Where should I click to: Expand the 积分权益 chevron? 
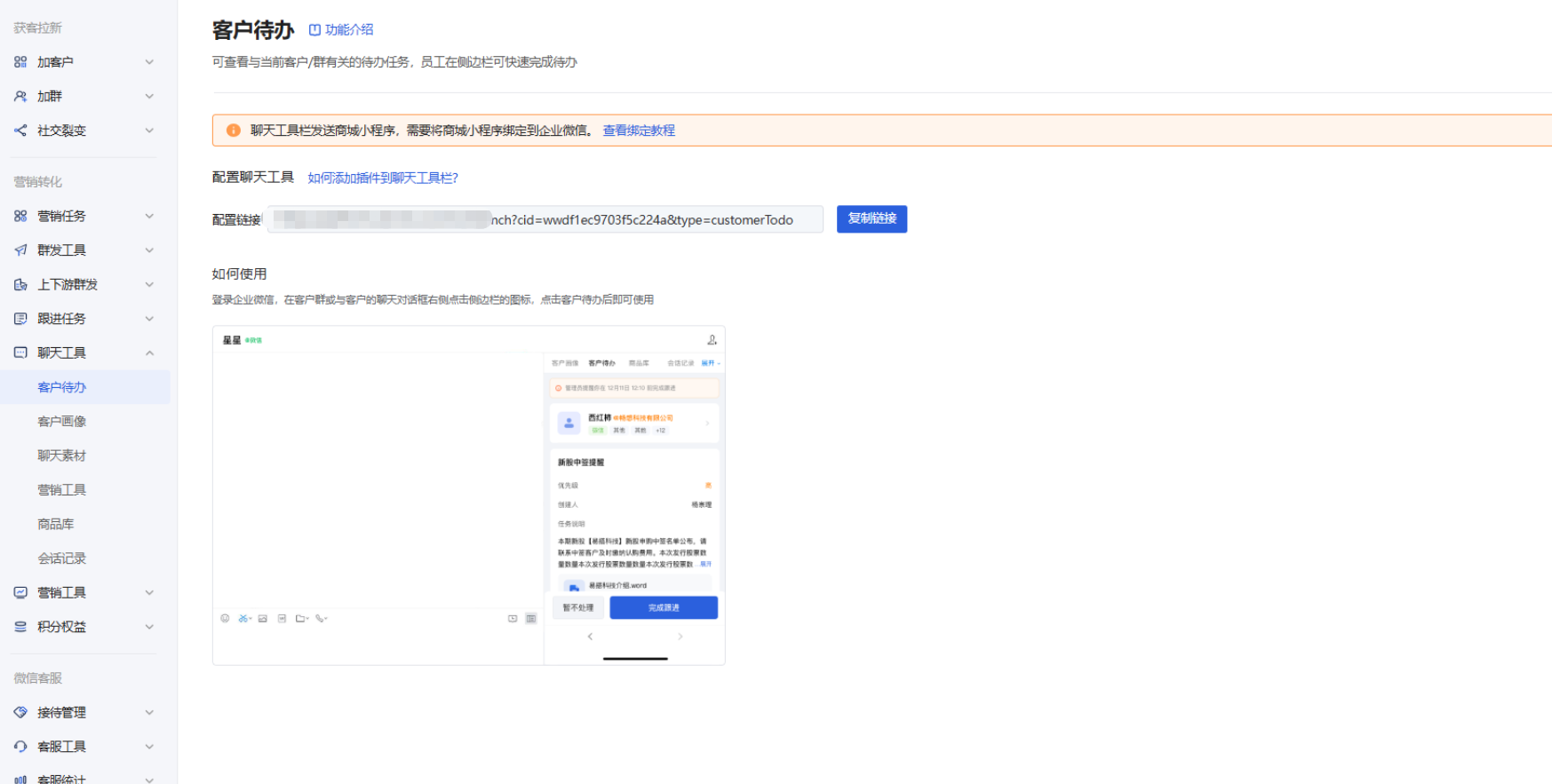[x=149, y=627]
